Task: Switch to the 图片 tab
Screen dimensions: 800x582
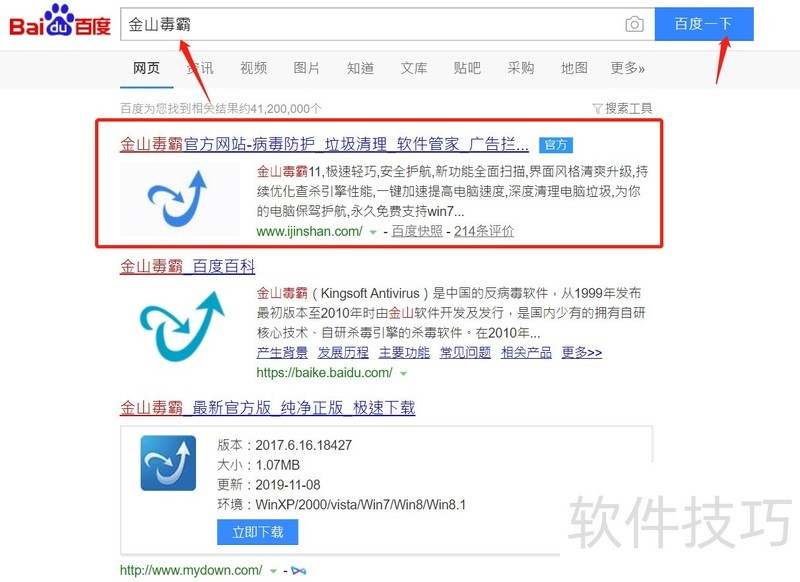Action: click(x=306, y=68)
